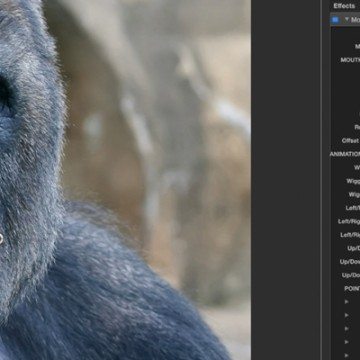Expand the first triangle below POINTS
The height and width of the screenshot is (360, 360).
click(x=347, y=302)
